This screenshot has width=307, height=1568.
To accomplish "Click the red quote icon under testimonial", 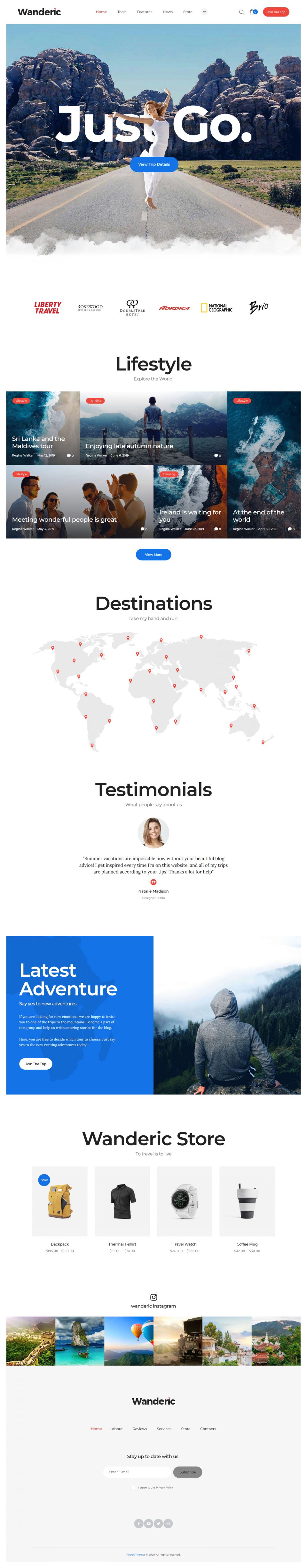I will pyautogui.click(x=153, y=882).
